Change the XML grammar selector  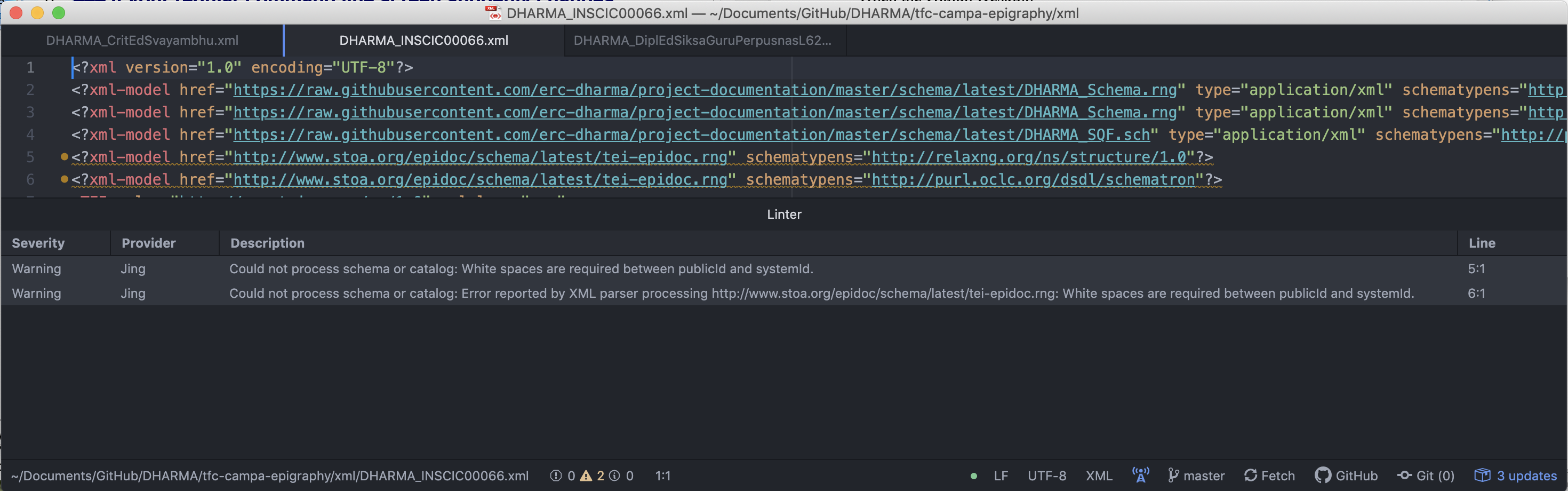[x=1099, y=476]
